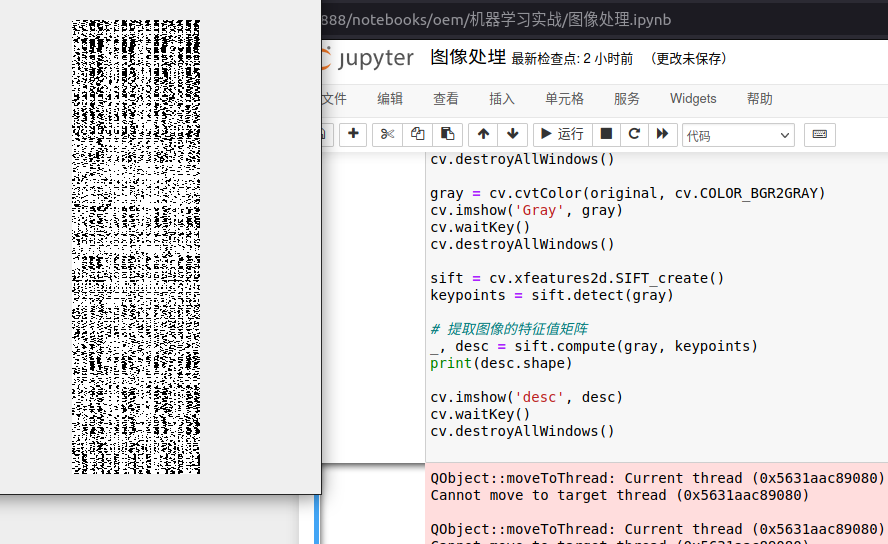Image resolution: width=888 pixels, height=544 pixels.
Task: Open the 服务 menu
Action: (627, 99)
